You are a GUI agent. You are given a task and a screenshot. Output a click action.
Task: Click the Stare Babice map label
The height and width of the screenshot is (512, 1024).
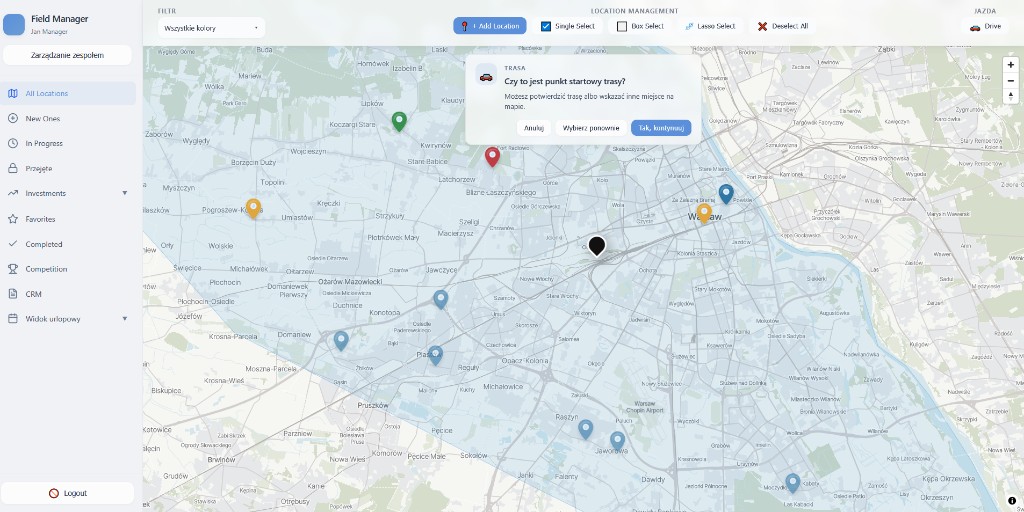tap(427, 161)
